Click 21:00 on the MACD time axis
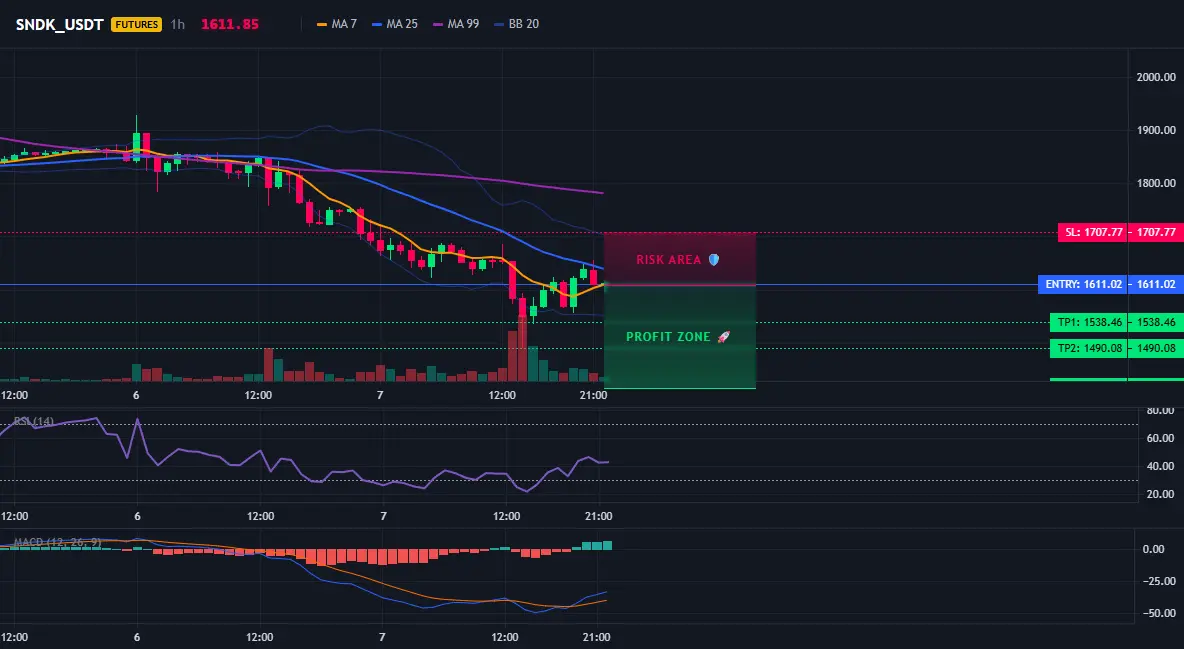The image size is (1184, 649). pos(597,637)
